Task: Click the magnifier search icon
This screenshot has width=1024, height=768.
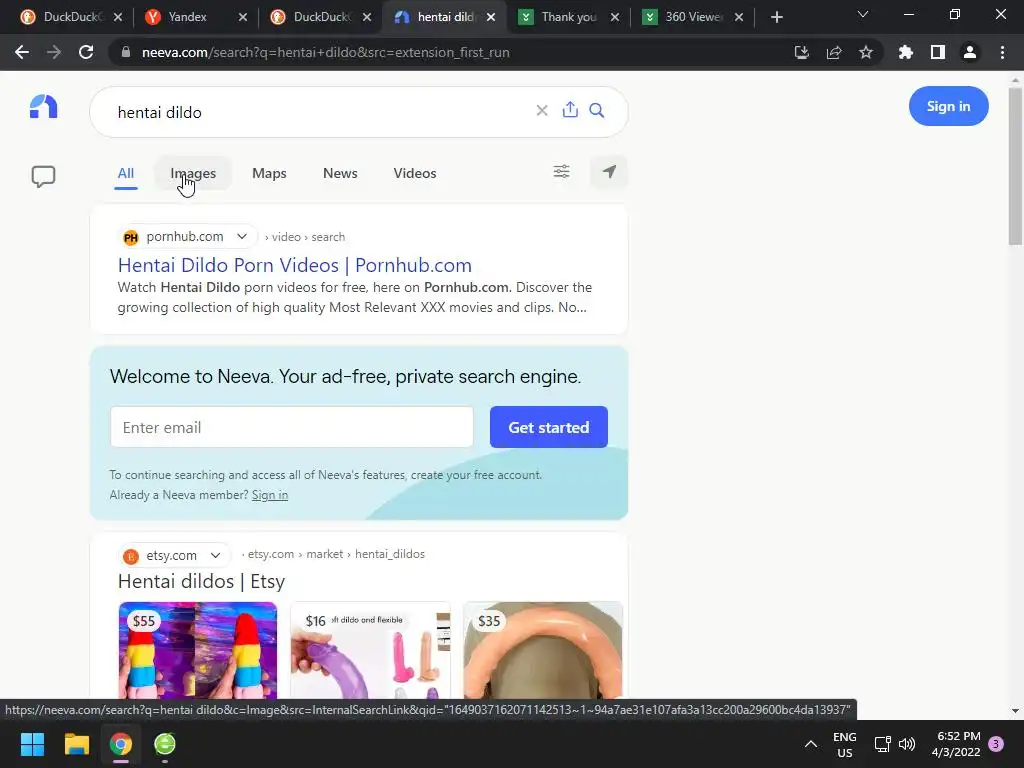Action: click(596, 110)
